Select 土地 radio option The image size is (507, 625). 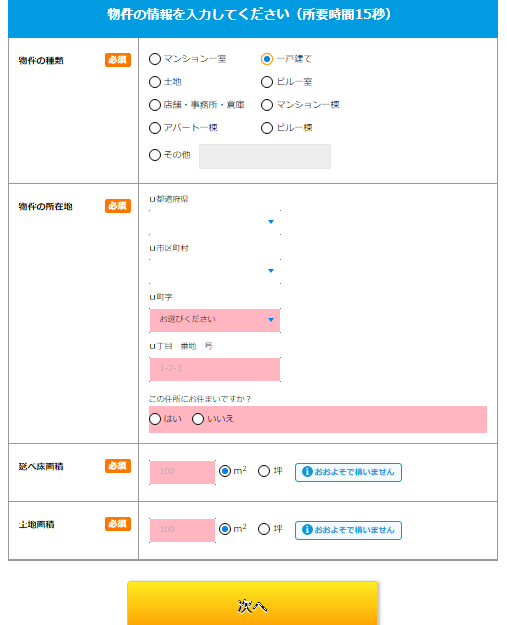point(155,82)
